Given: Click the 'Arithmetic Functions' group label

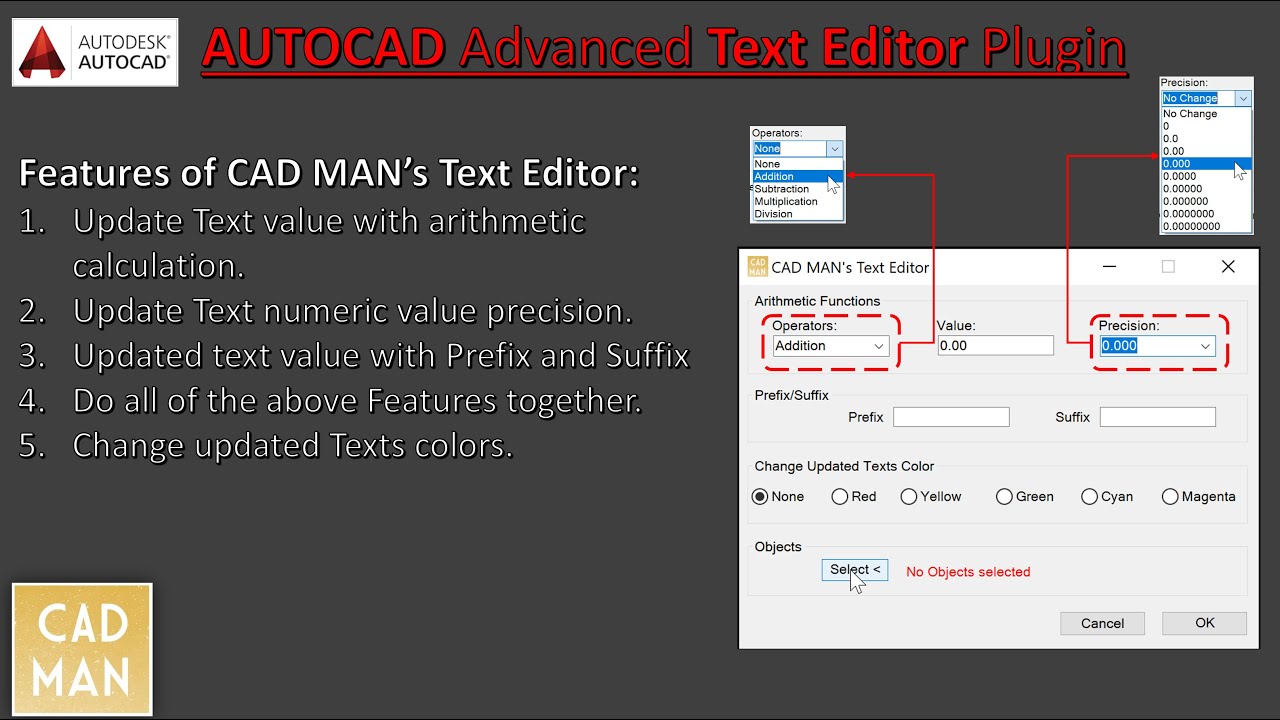Looking at the screenshot, I should pyautogui.click(x=817, y=301).
